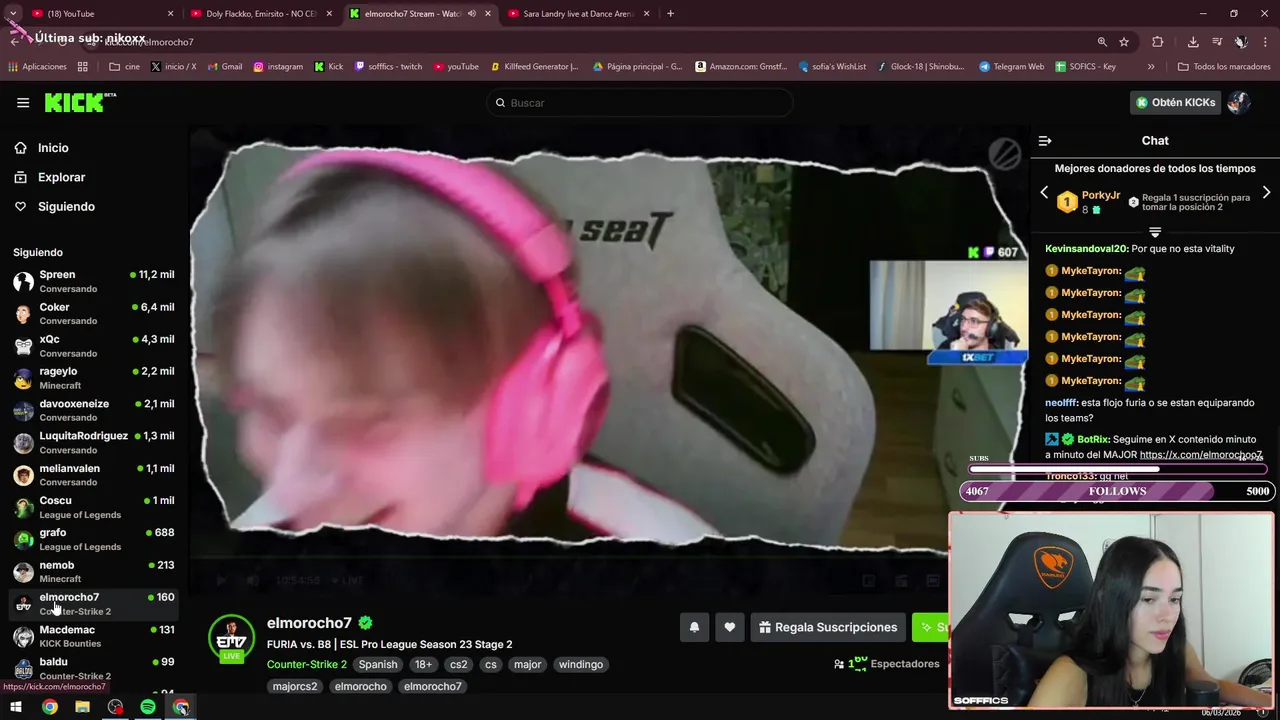
Task: Open the Coker channel in the sidebar
Action: [94, 313]
